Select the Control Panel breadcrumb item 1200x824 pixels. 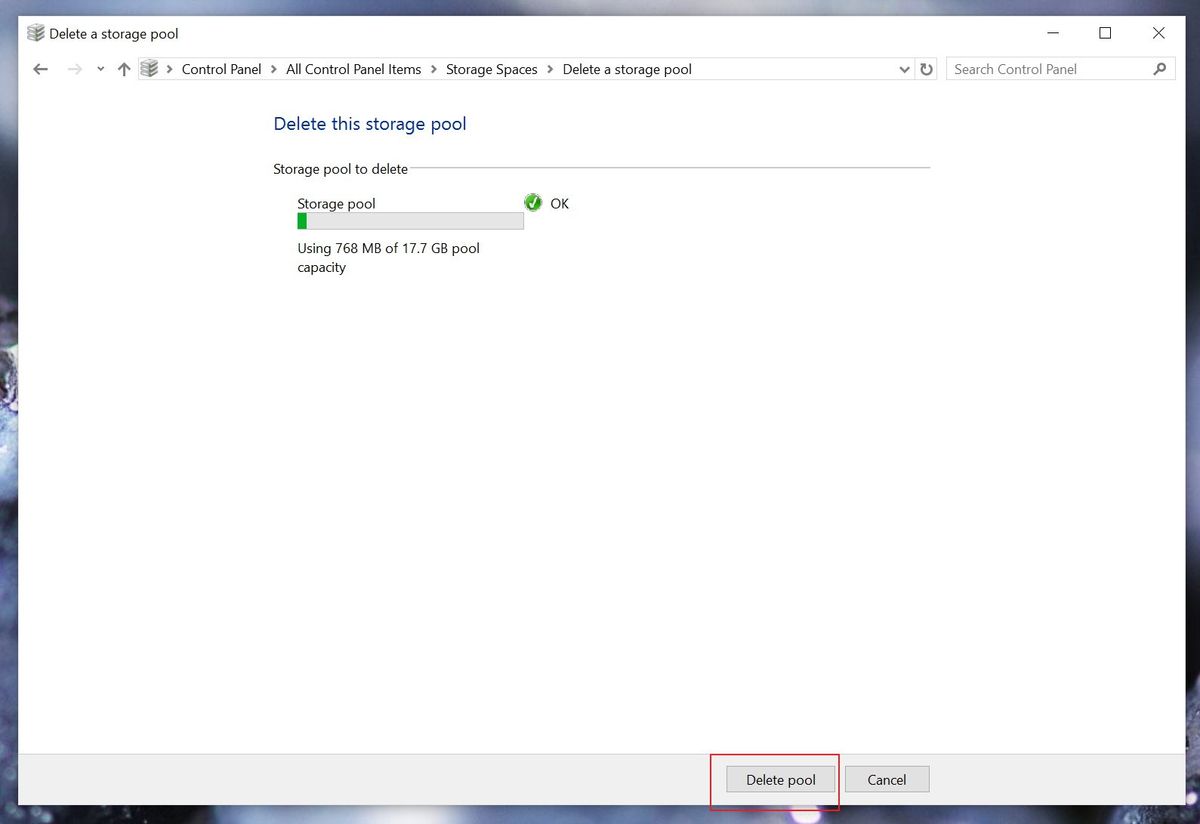[221, 69]
